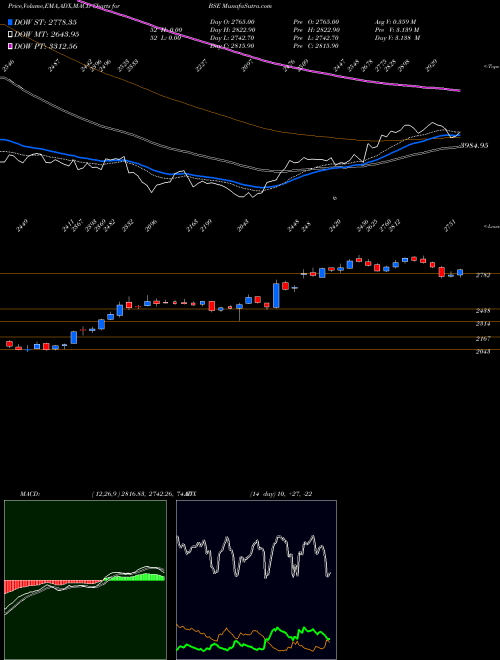This screenshot has height=660, width=500.
Task: Click the 2167 price level label
Action: click(483, 338)
